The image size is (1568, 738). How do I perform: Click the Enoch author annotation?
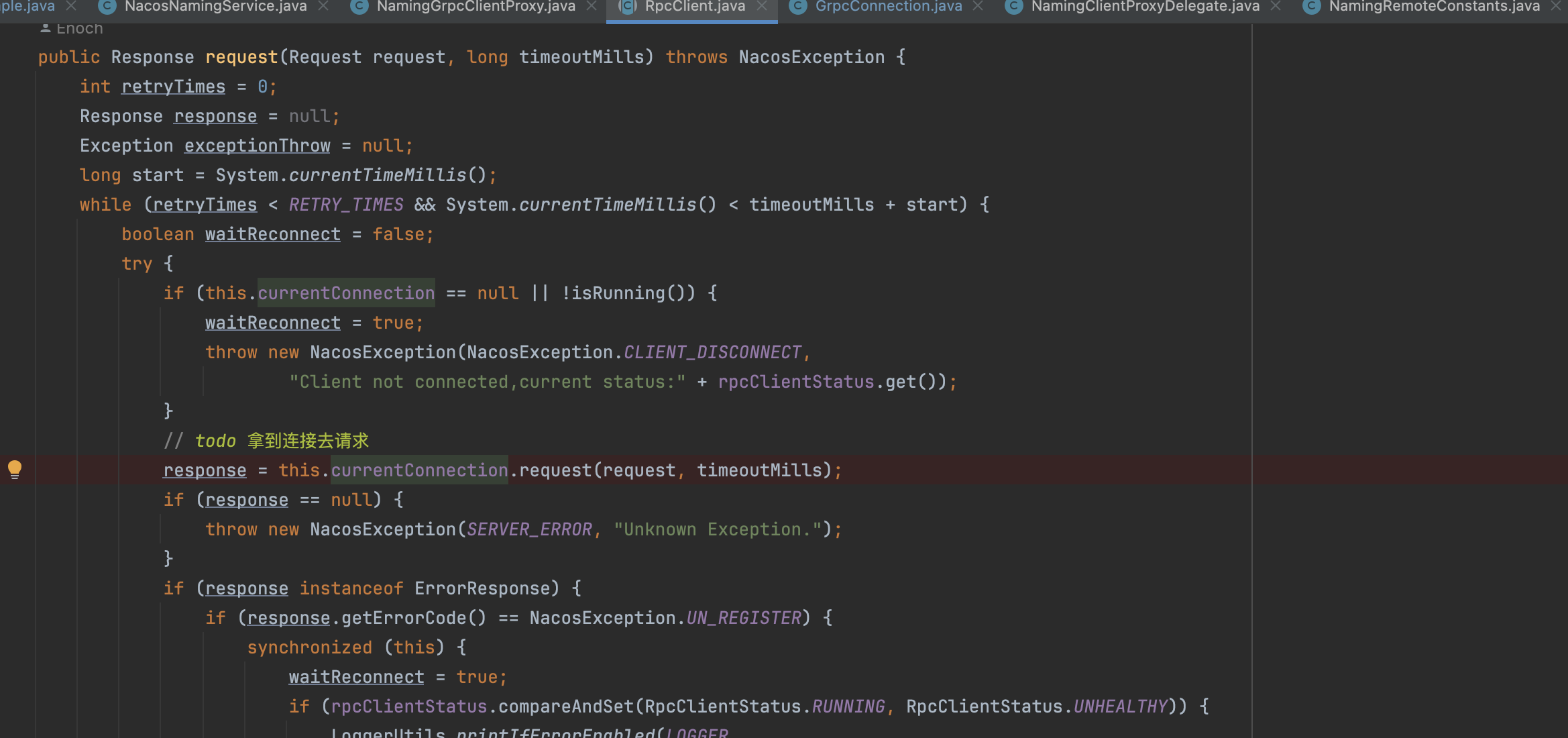click(80, 28)
